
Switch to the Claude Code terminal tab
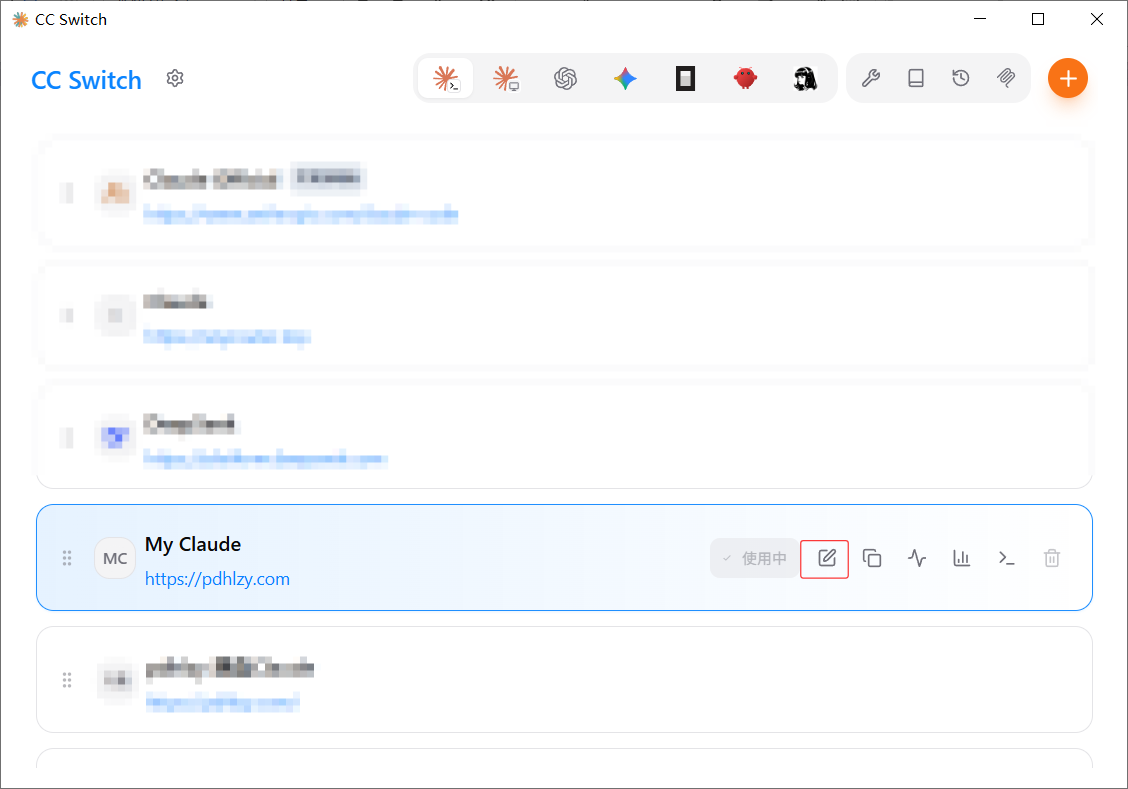tap(446, 78)
